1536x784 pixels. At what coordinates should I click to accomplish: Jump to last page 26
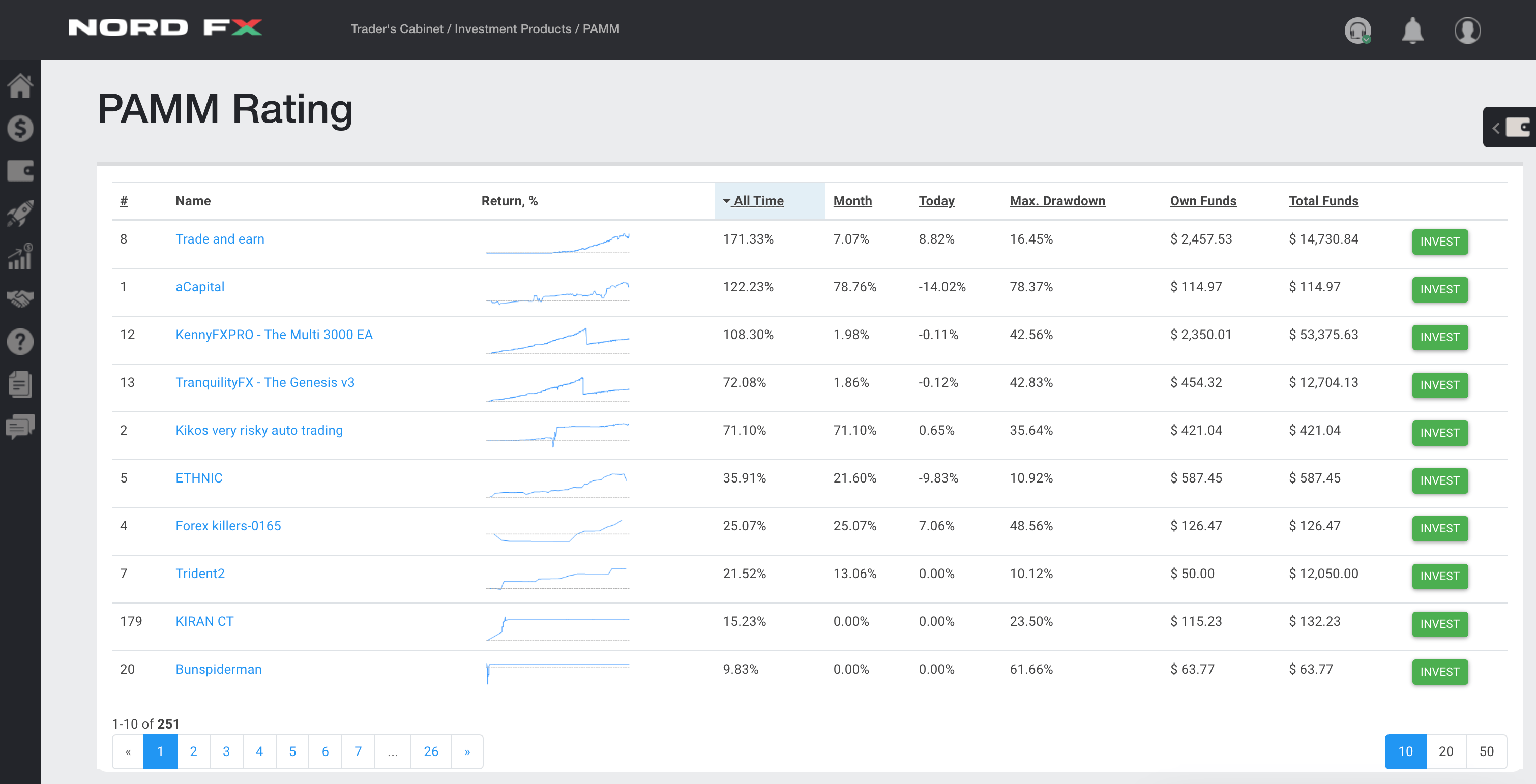[x=431, y=751]
